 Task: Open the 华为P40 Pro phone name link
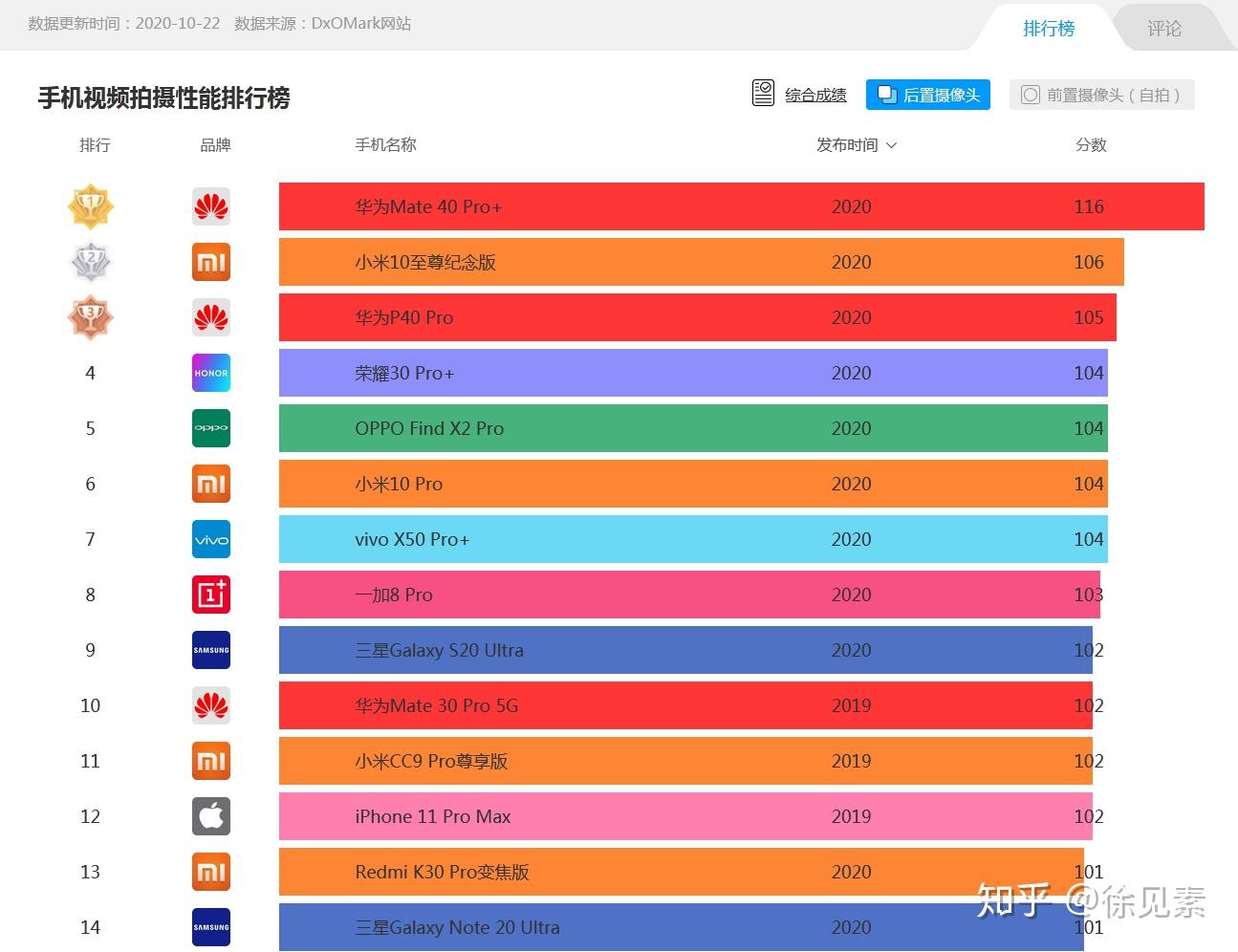point(403,317)
